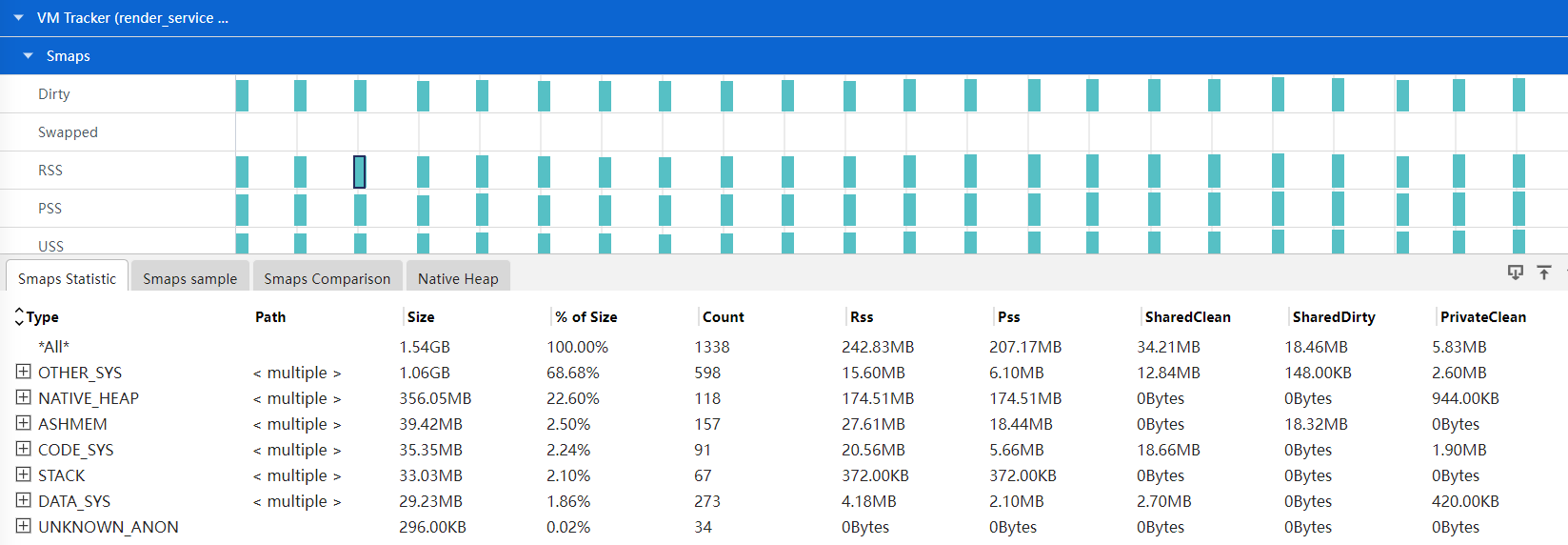Expand the NATIVE_HEAP tree node
The width and height of the screenshot is (1568, 545).
pos(24,397)
